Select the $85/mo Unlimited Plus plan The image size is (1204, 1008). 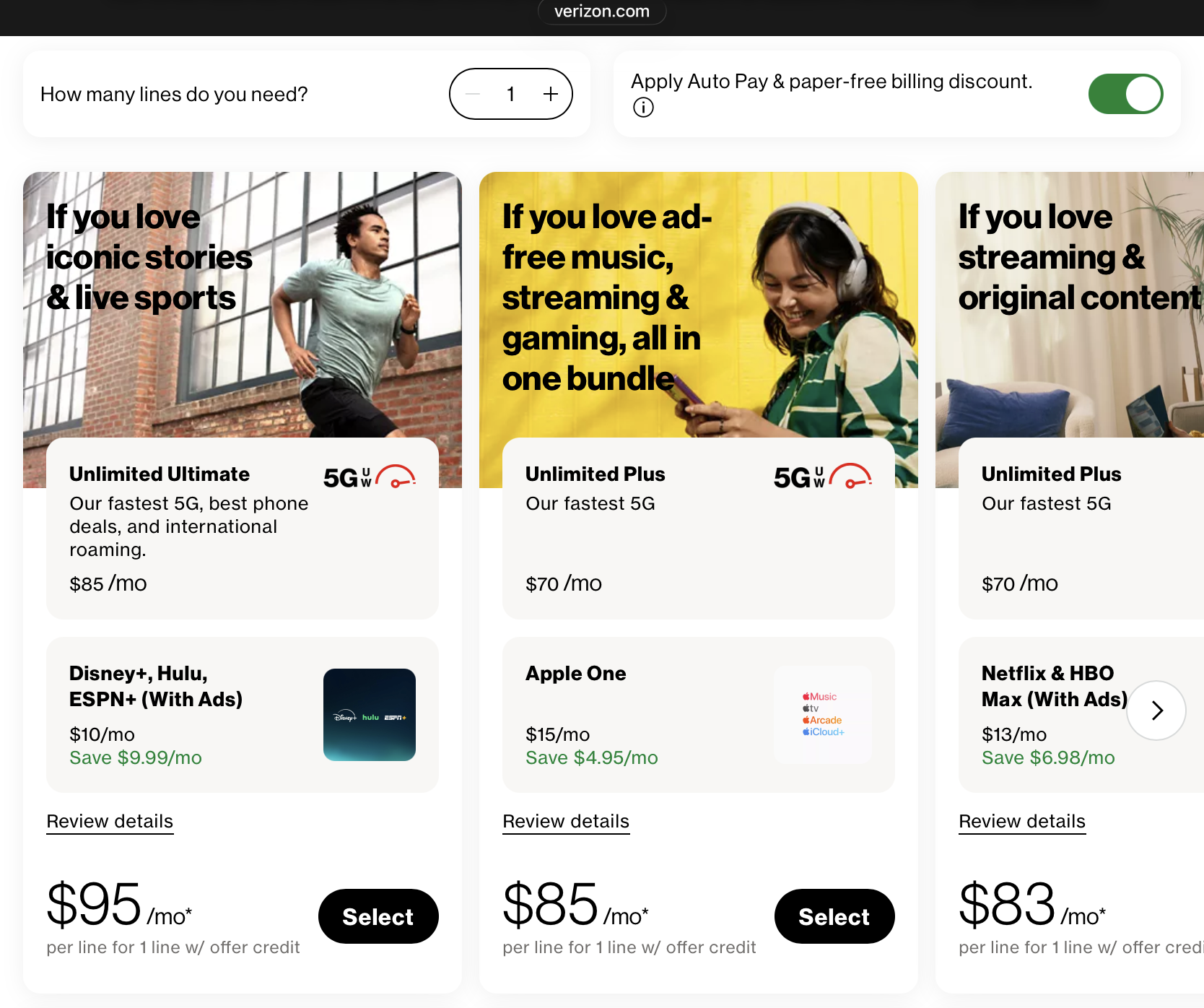point(834,916)
